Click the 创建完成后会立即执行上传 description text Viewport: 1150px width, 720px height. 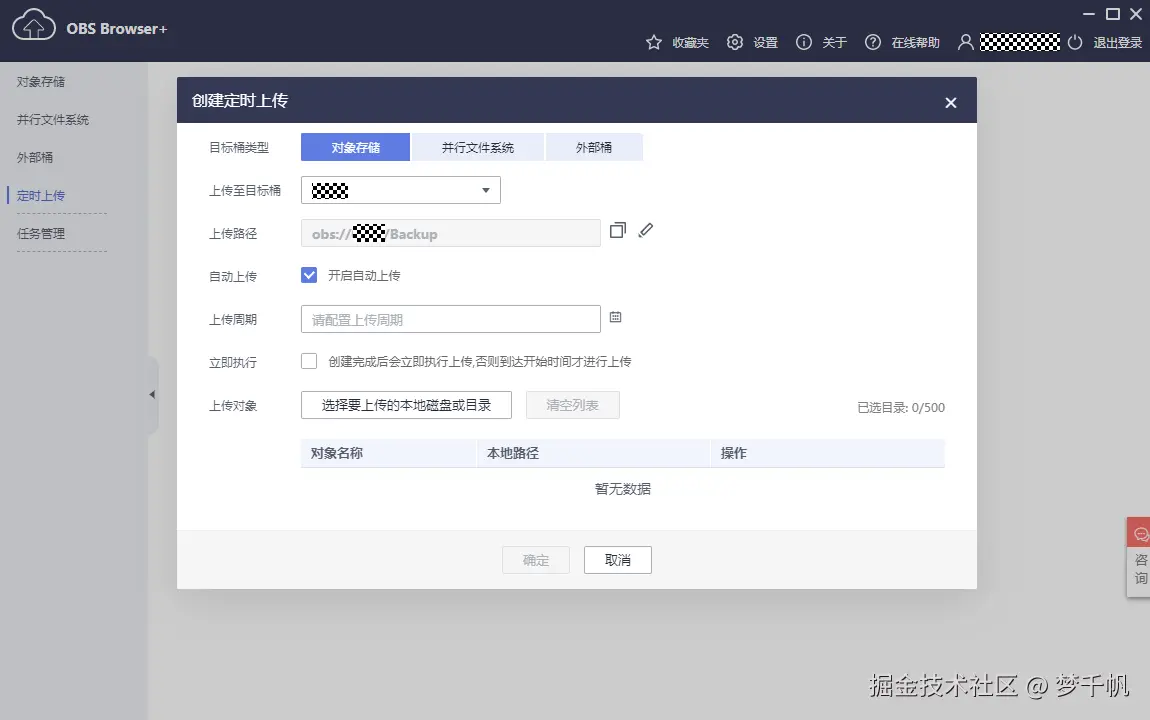click(x=480, y=361)
